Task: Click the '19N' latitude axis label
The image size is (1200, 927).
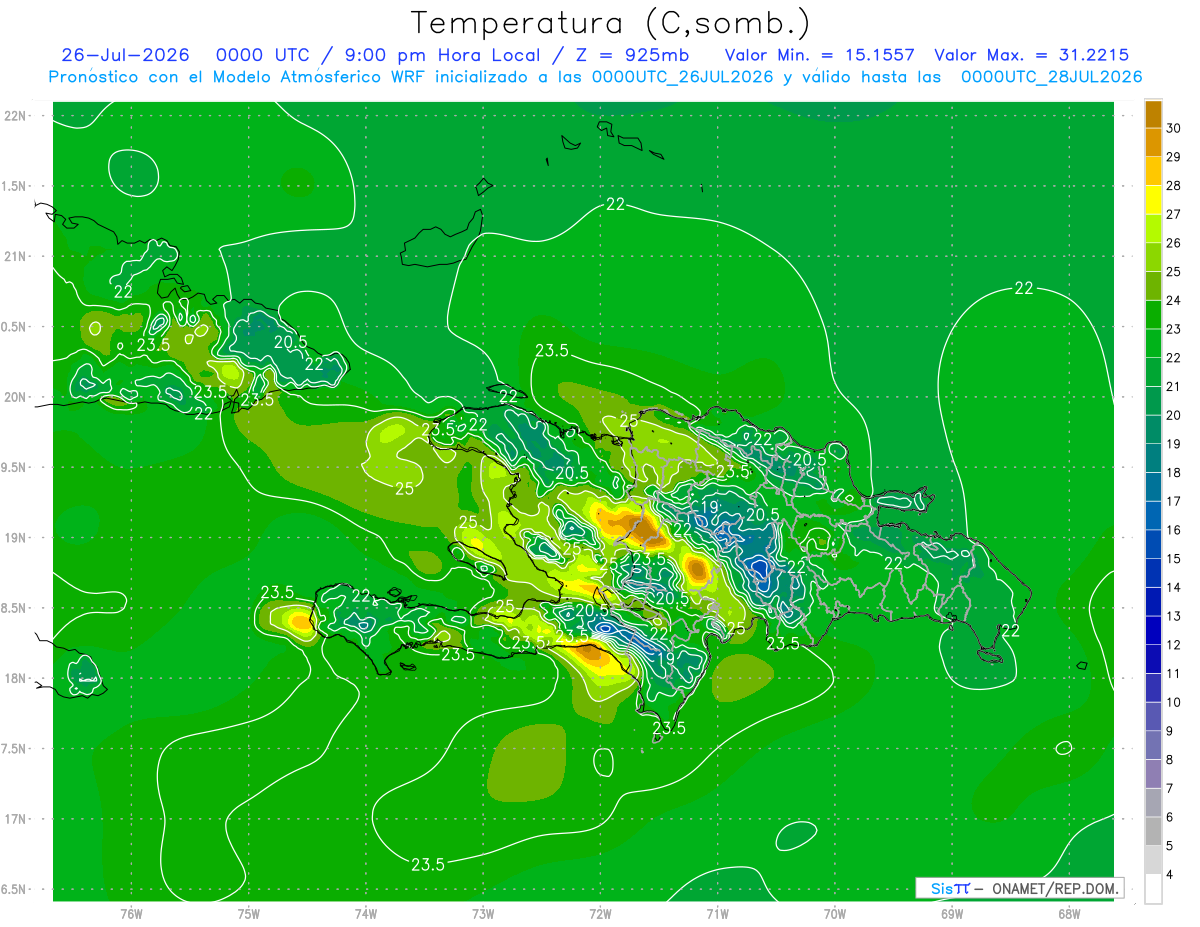Action: point(16,538)
